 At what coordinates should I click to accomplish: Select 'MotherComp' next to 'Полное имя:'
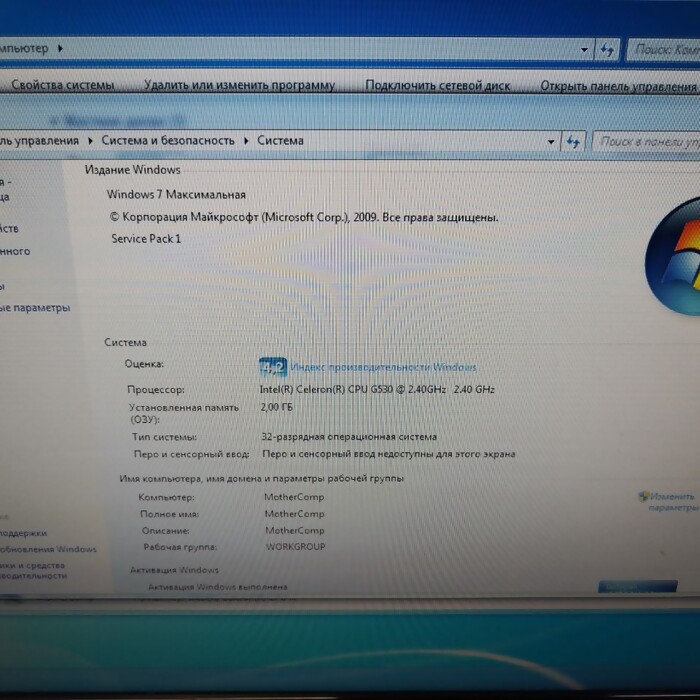295,514
